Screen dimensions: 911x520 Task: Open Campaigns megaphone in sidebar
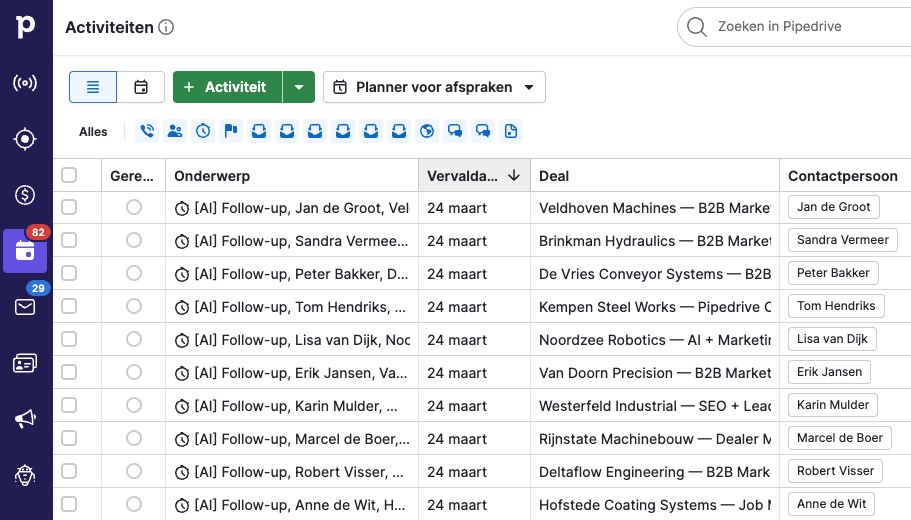coord(25,419)
